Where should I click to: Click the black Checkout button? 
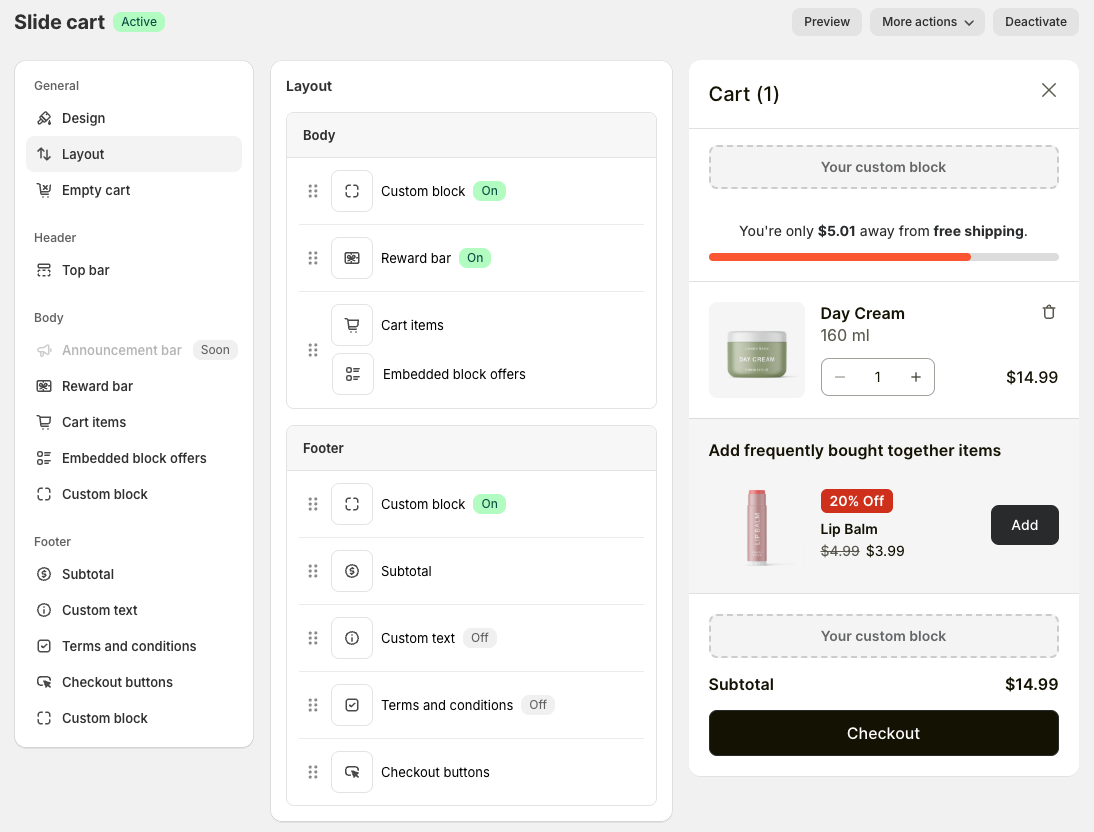[883, 733]
